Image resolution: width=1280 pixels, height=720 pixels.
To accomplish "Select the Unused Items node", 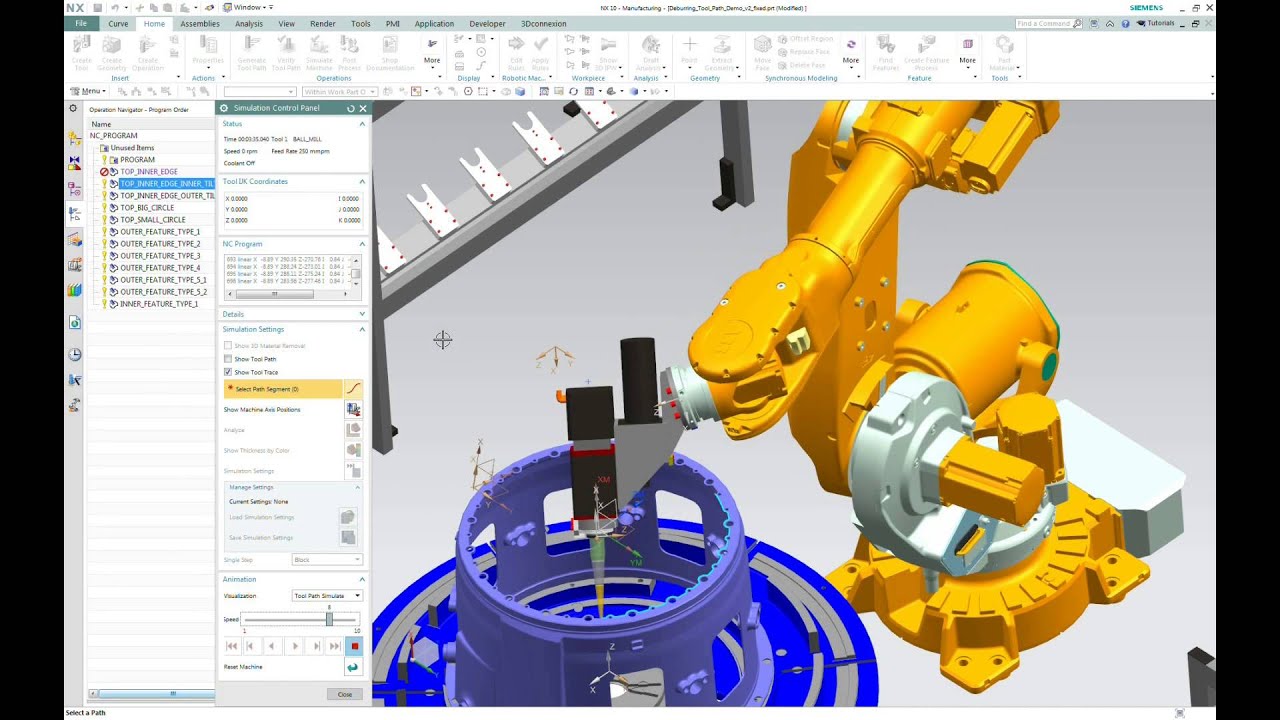I will pyautogui.click(x=132, y=148).
